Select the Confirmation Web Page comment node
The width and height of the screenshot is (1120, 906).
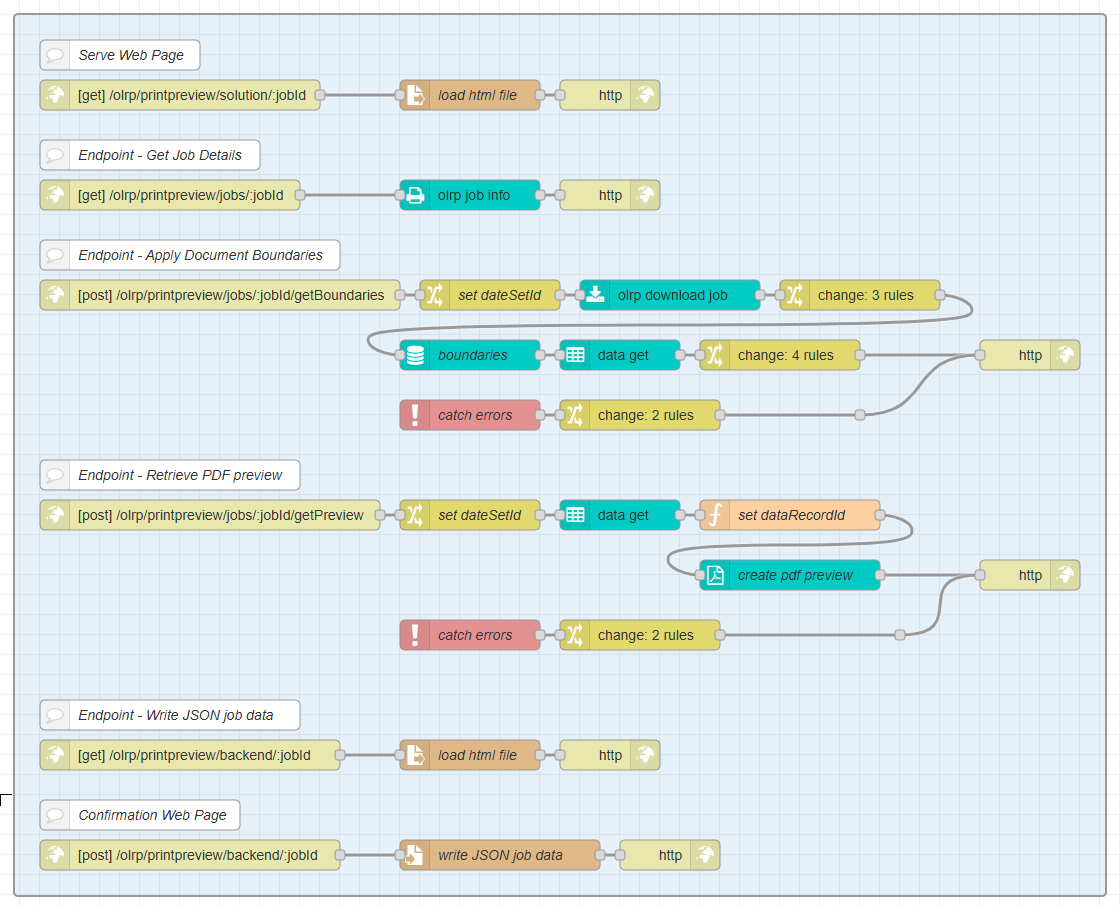[x=152, y=815]
